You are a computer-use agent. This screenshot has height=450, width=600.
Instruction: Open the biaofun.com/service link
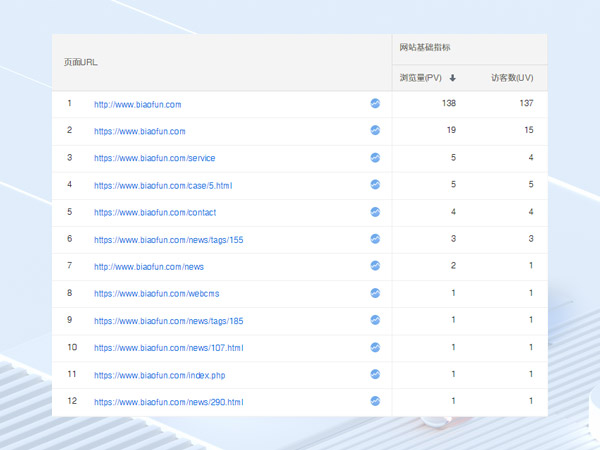tap(154, 158)
